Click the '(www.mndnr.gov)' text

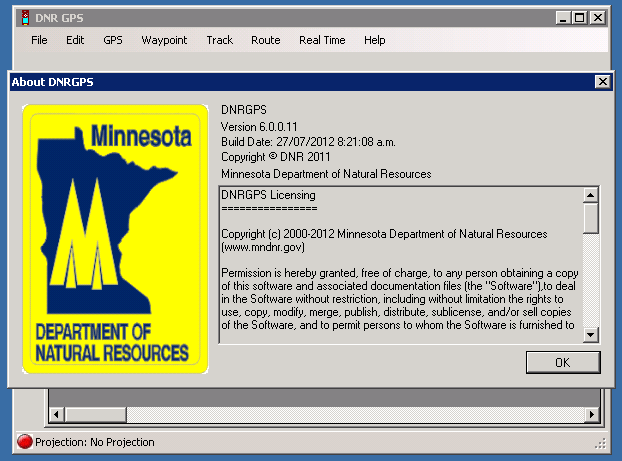click(x=263, y=247)
